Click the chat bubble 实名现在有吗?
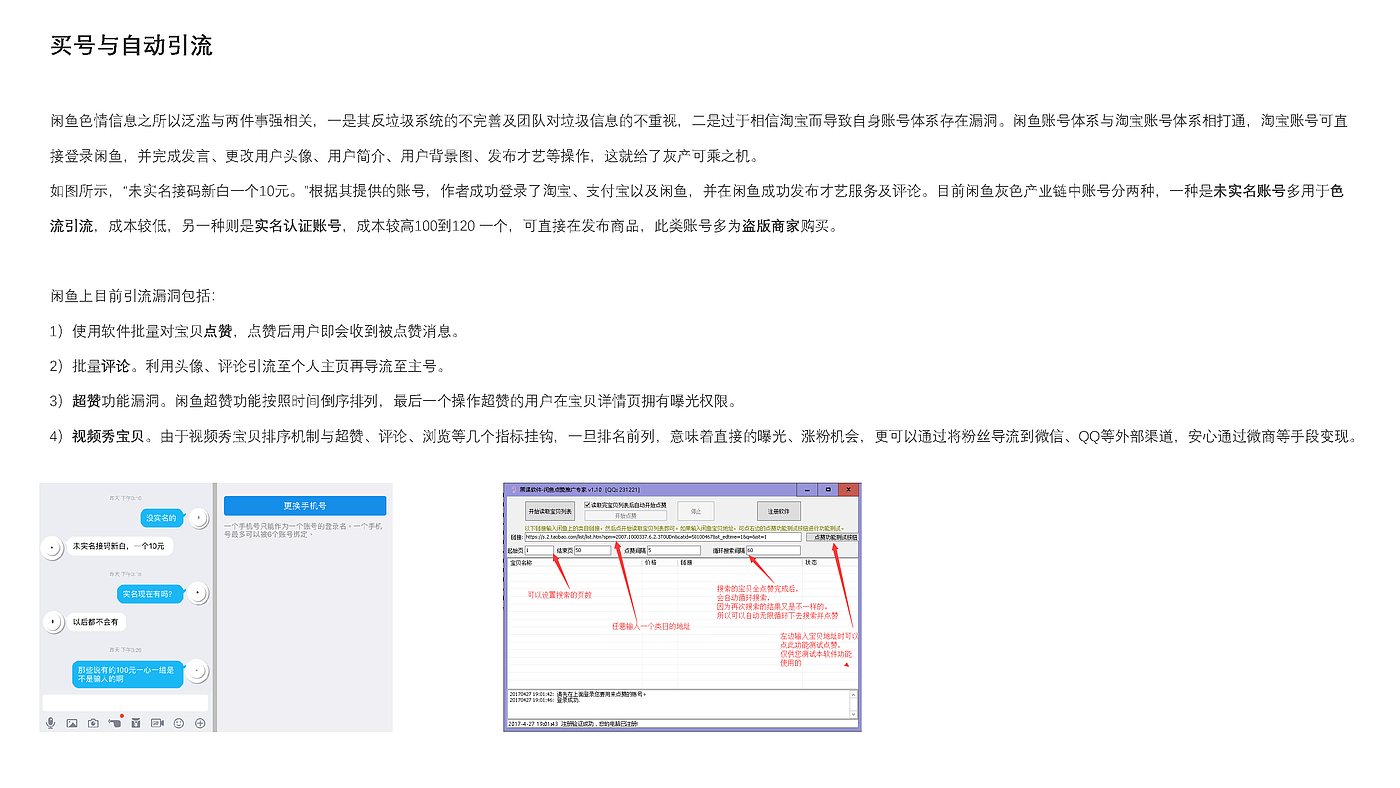 coord(150,594)
